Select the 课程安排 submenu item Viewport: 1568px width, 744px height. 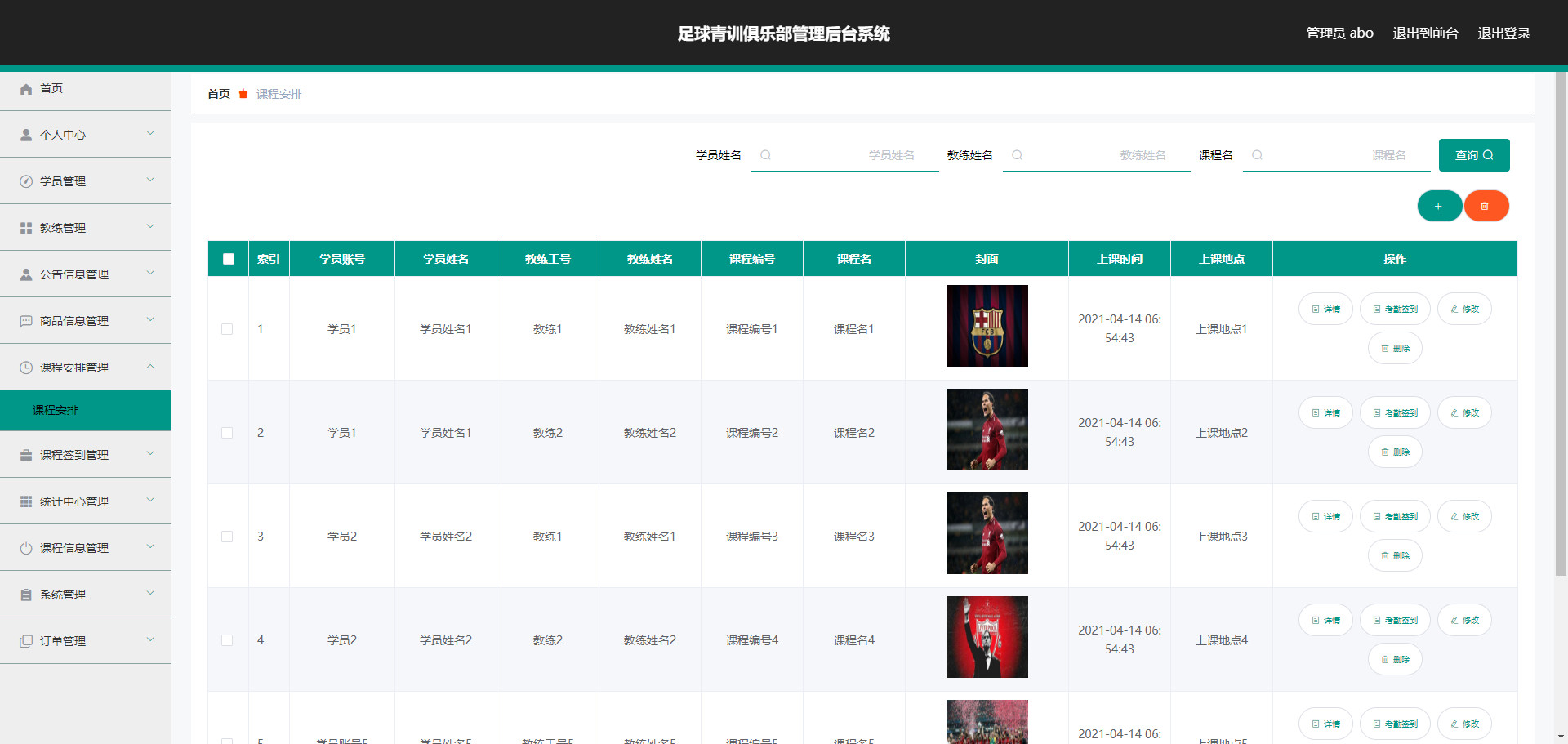tap(86, 410)
